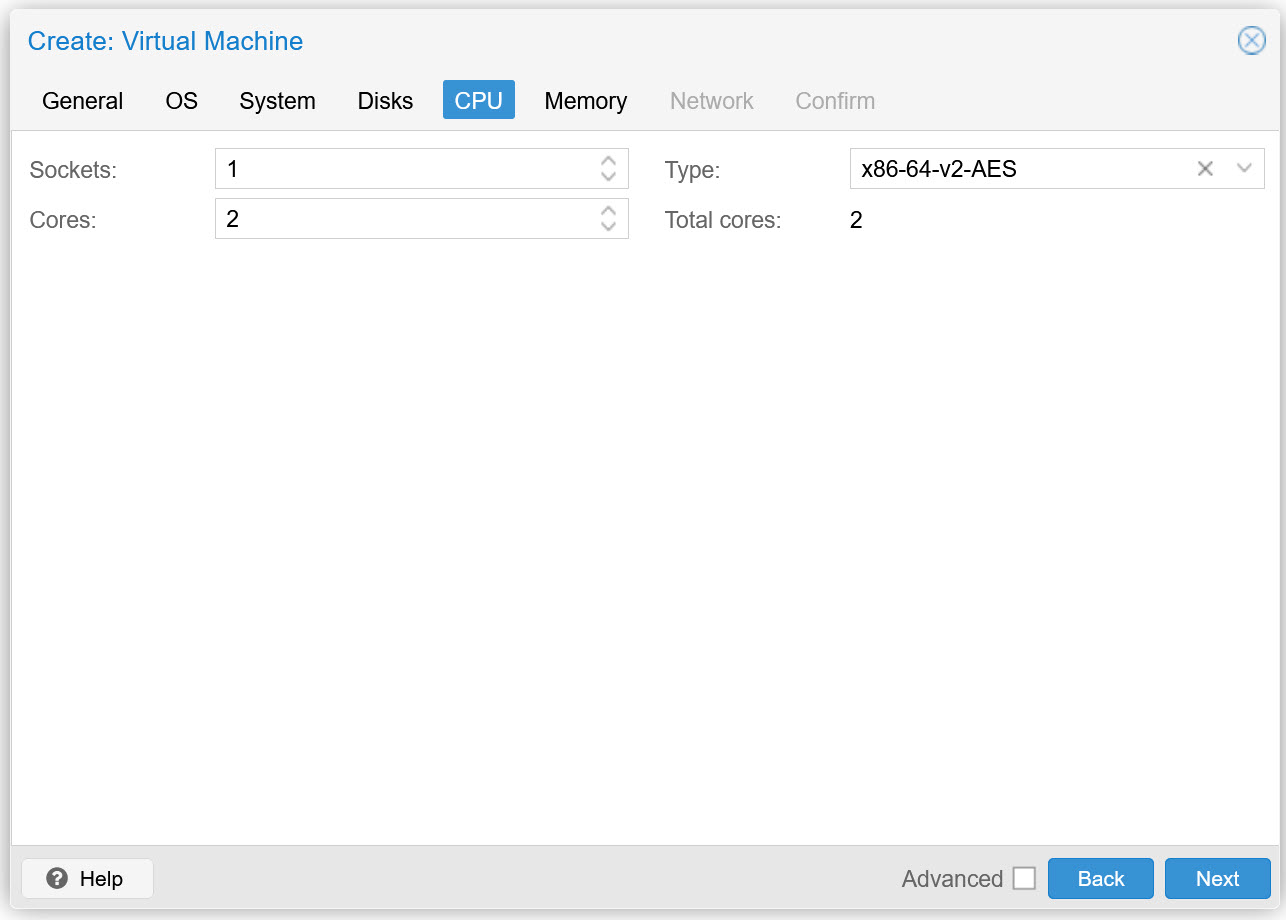The image size is (1286, 920).
Task: Click inside the Sockets input field
Action: point(400,168)
